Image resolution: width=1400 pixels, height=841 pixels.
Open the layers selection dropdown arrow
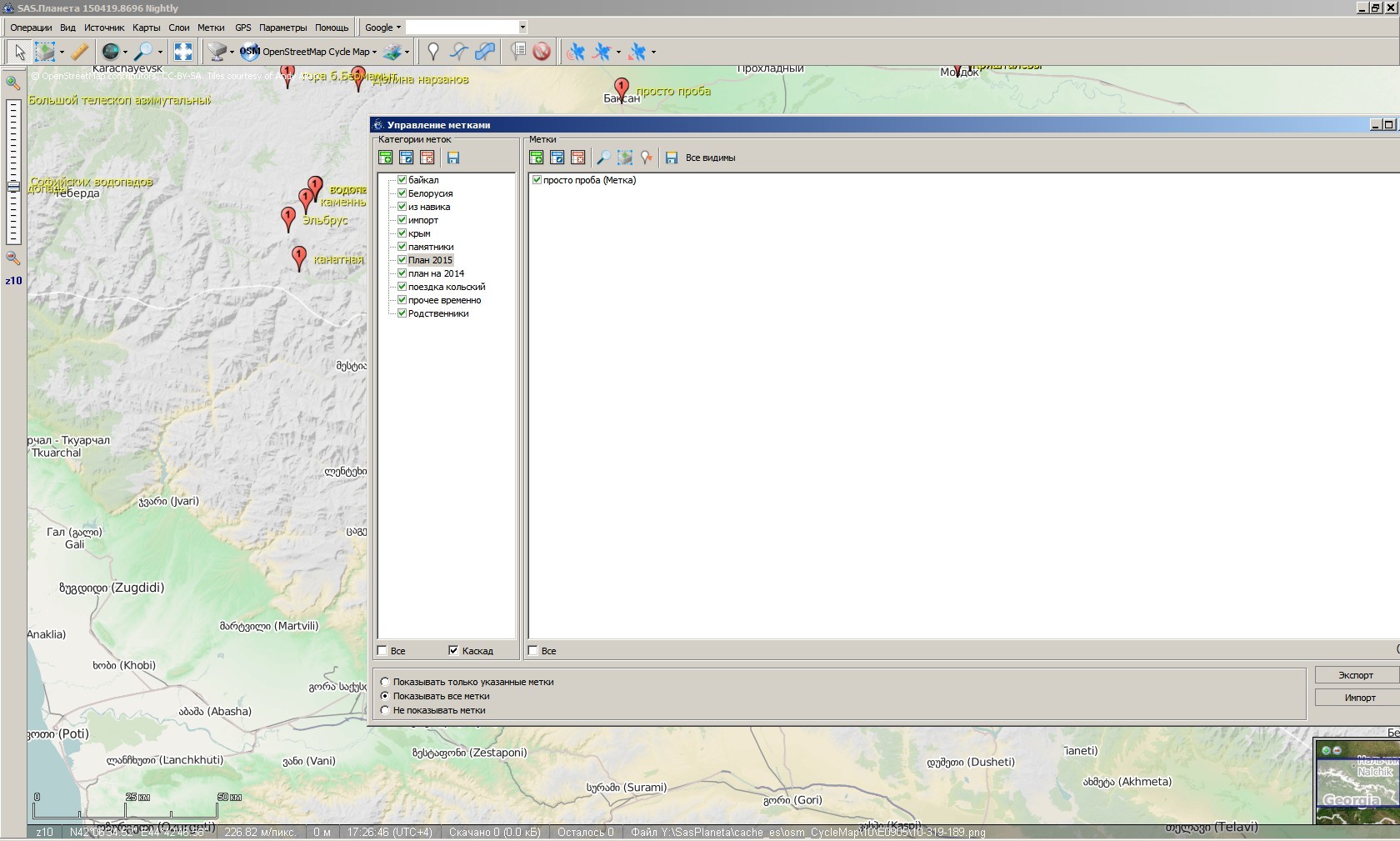[x=407, y=52]
